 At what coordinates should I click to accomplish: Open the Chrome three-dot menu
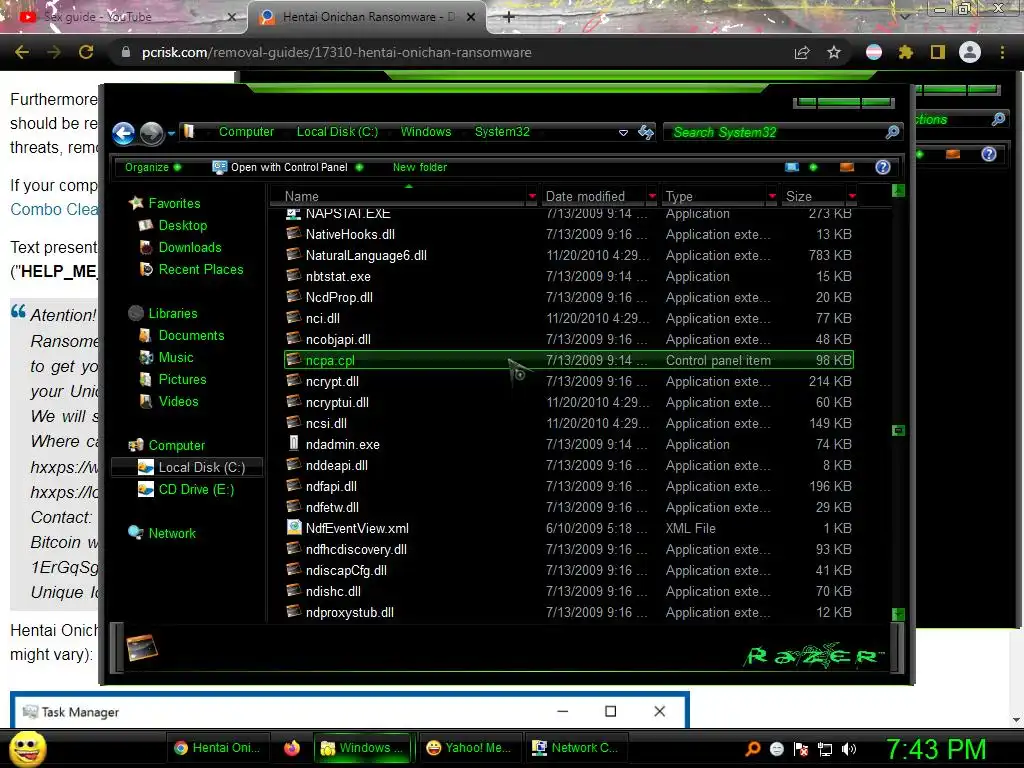tap(1002, 52)
